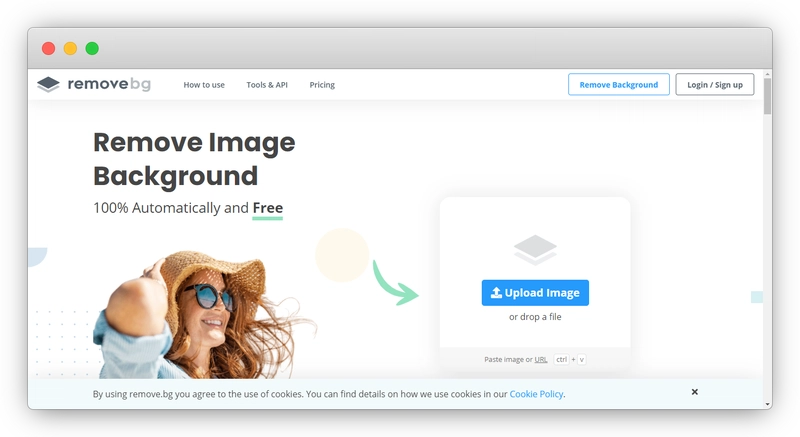Viewport: 800px width, 437px height.
Task: Open Login / Sign up
Action: (715, 85)
